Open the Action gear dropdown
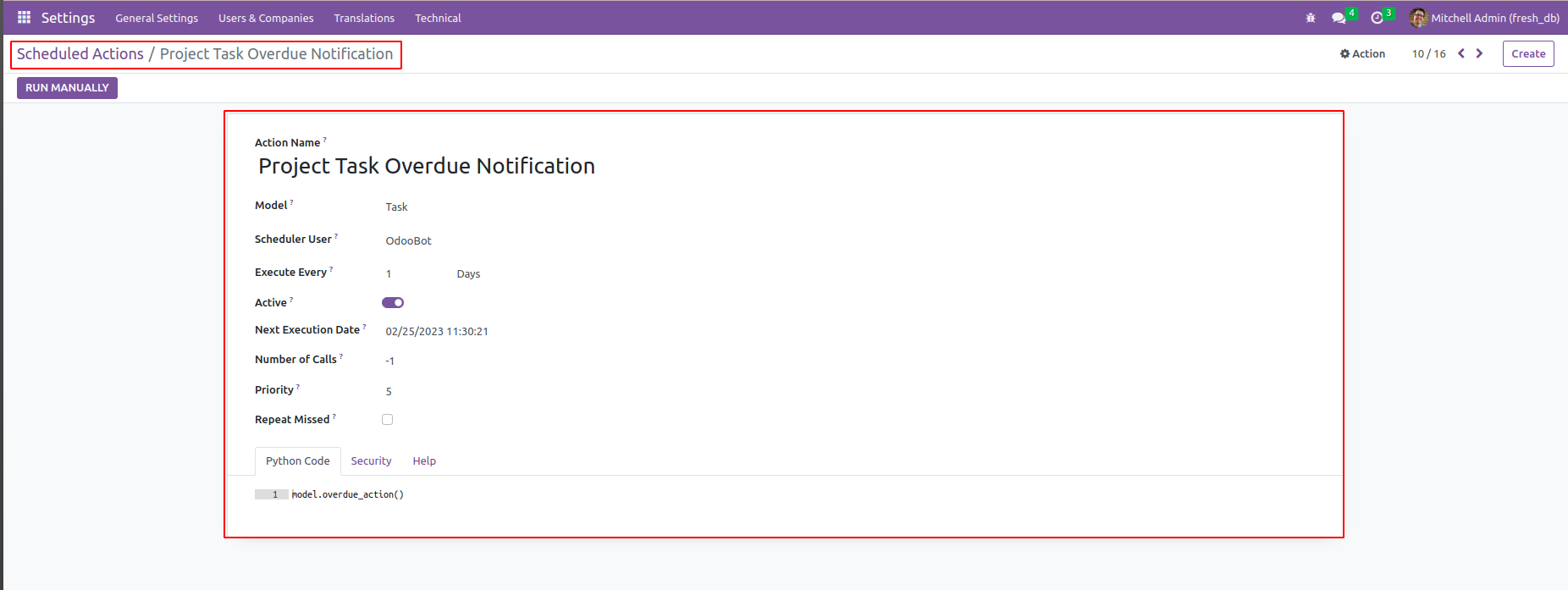Screen dimensions: 1568x590 [x=1362, y=53]
